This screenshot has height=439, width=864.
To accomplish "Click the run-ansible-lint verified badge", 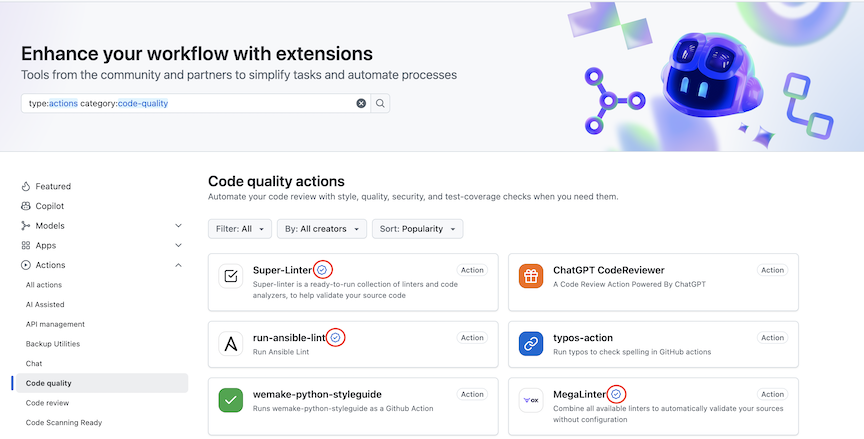I will coord(336,338).
